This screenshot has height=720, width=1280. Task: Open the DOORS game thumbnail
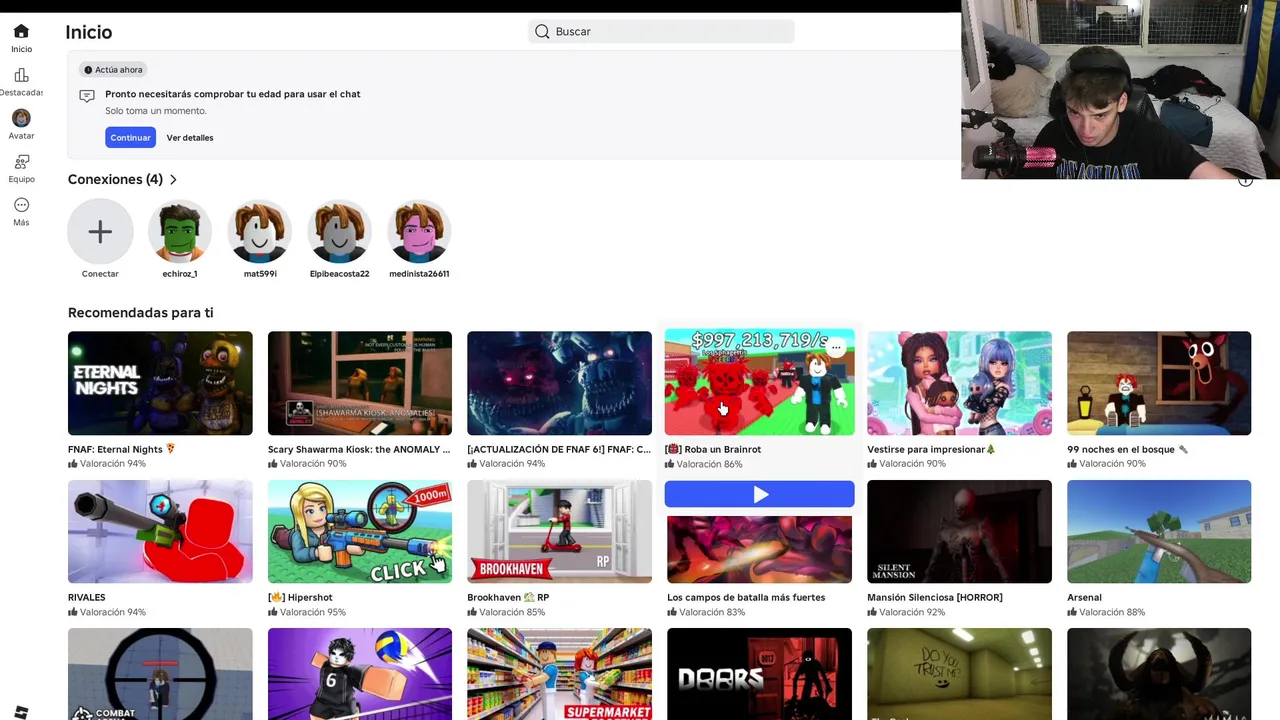coord(760,674)
